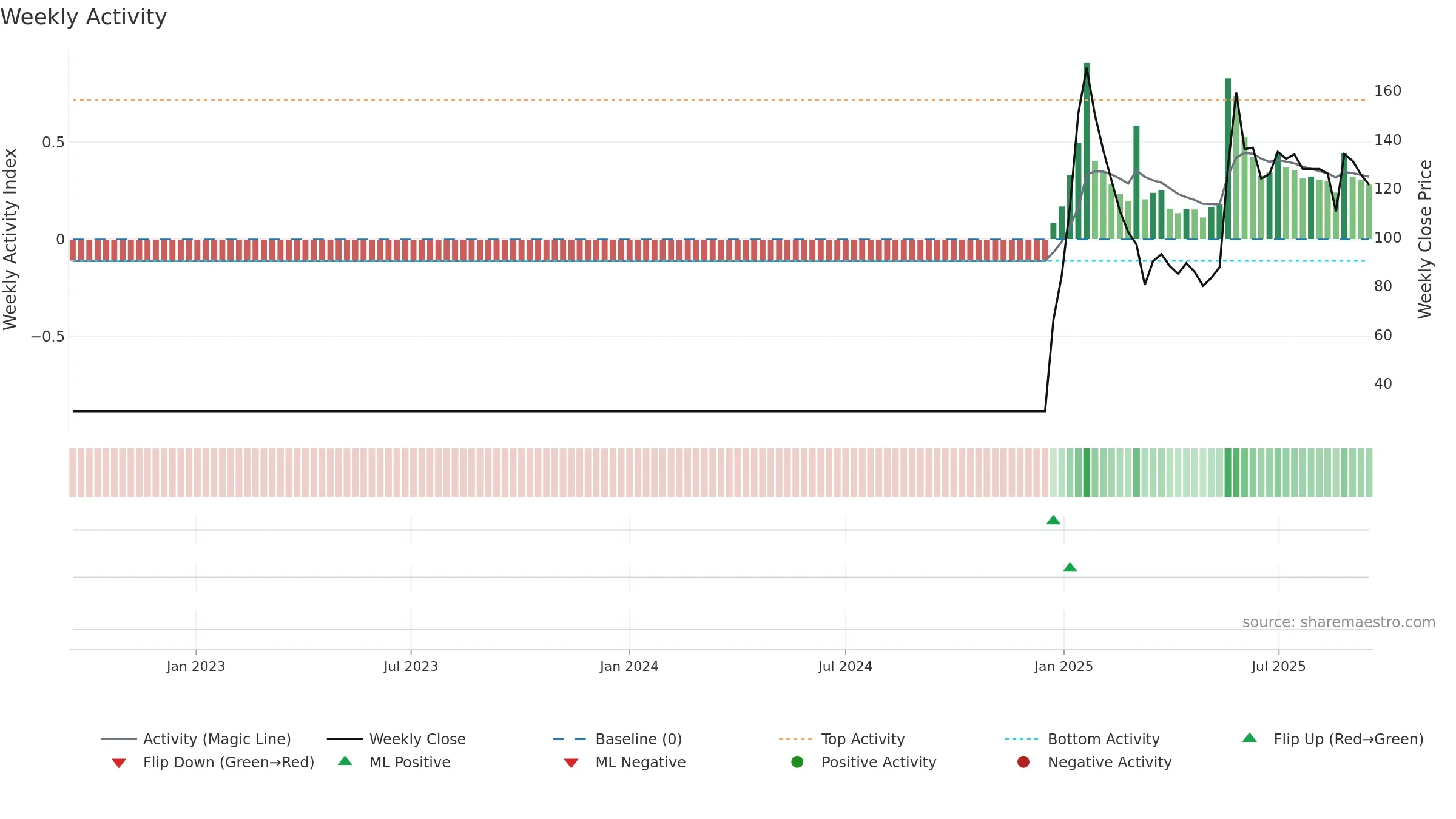Click dark red Negative Activity circle icon
Screen dimensions: 1456x819
point(1023,762)
